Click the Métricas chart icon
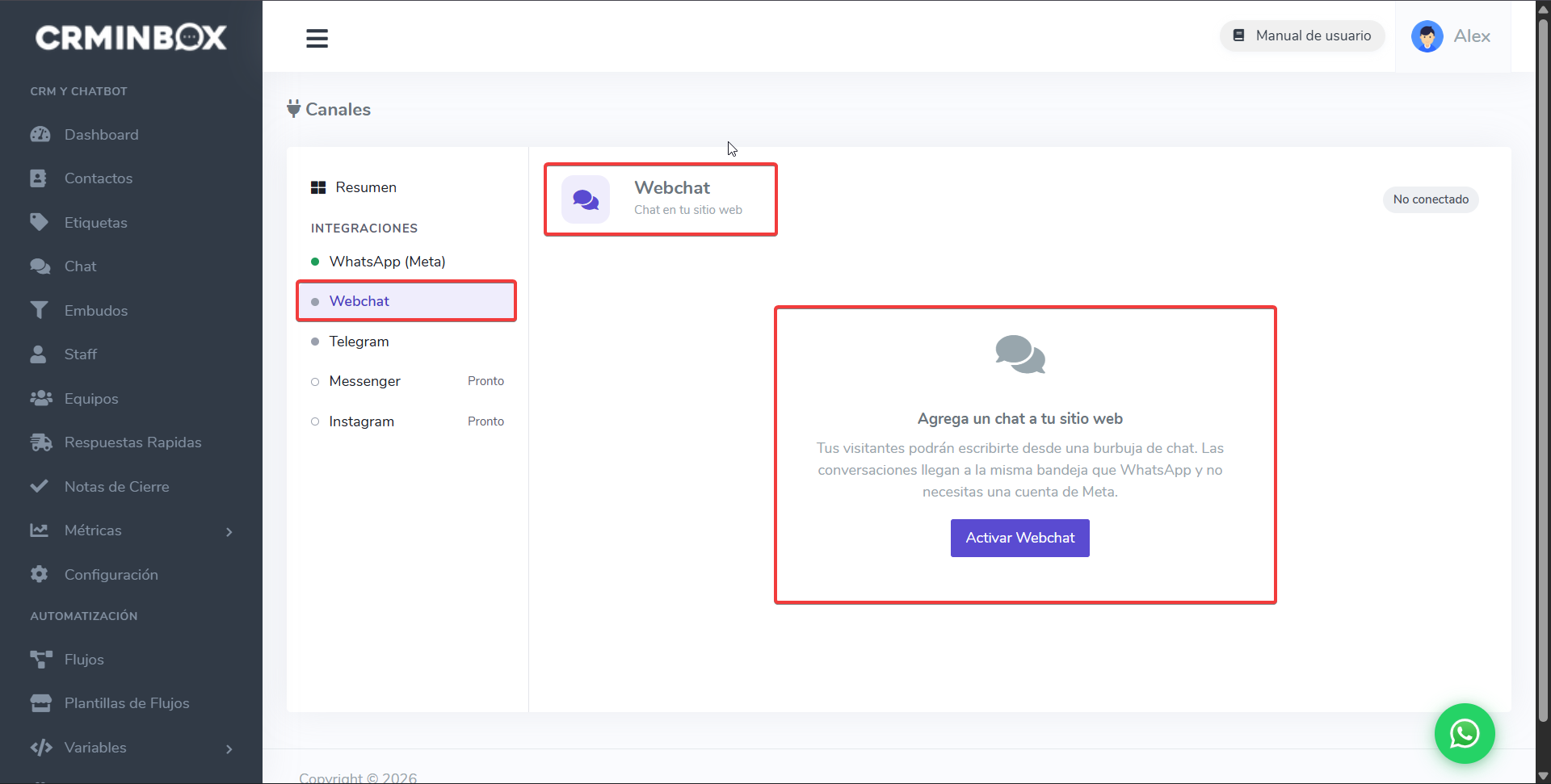The width and height of the screenshot is (1551, 784). pyautogui.click(x=39, y=530)
